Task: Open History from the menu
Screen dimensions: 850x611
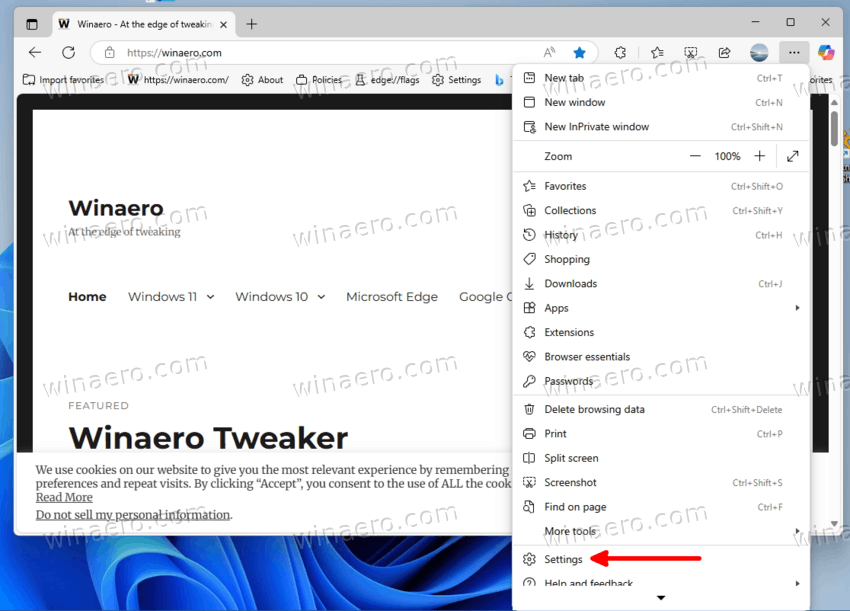Action: pos(661,235)
